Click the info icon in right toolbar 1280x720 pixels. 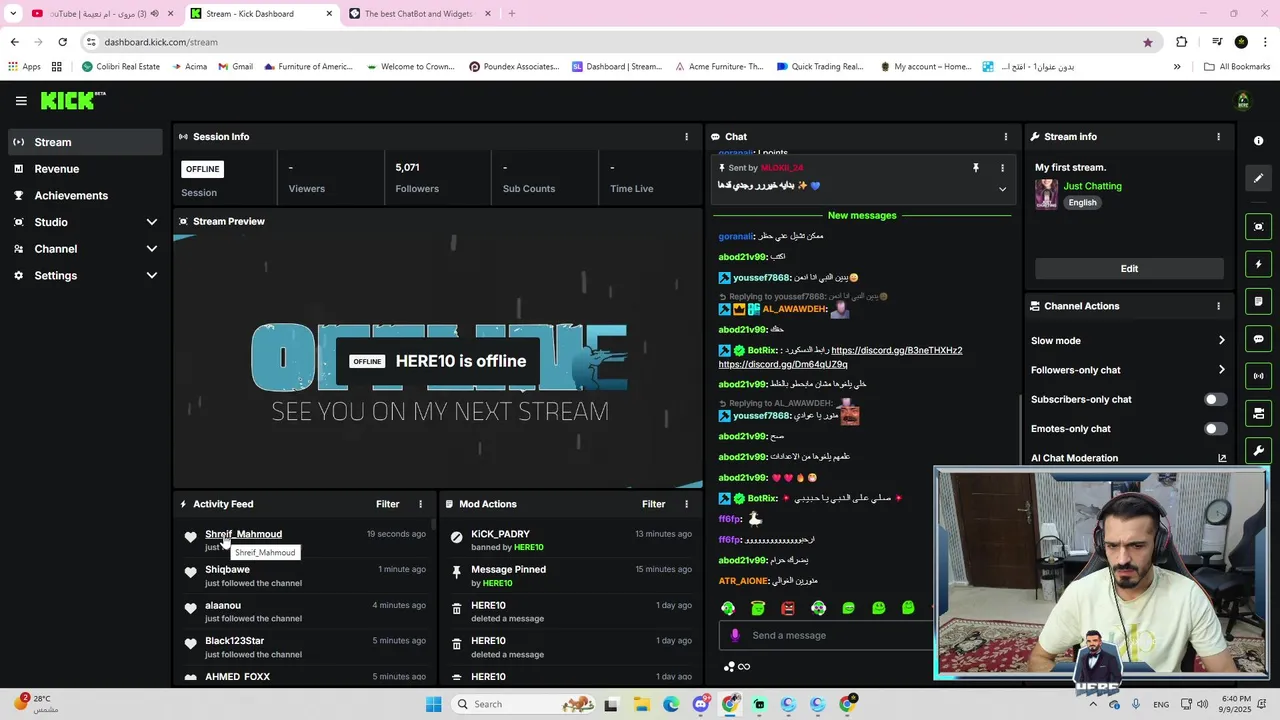coord(1259,141)
